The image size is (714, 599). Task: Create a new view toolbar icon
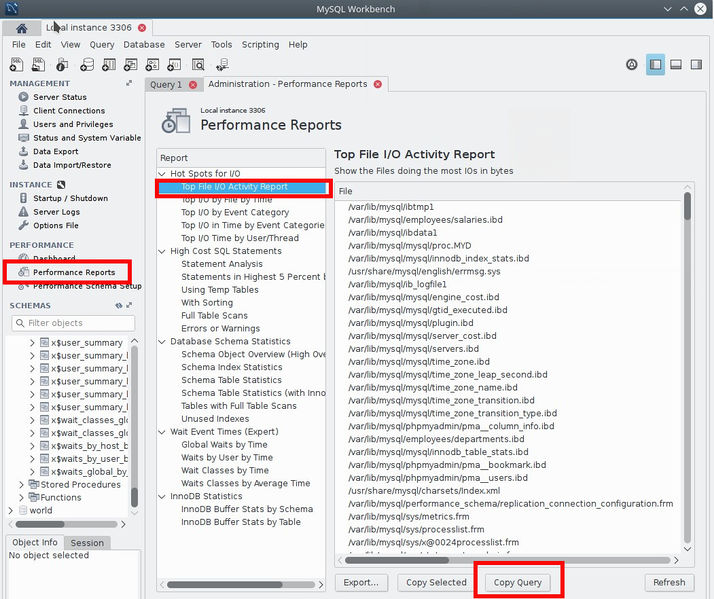click(131, 65)
